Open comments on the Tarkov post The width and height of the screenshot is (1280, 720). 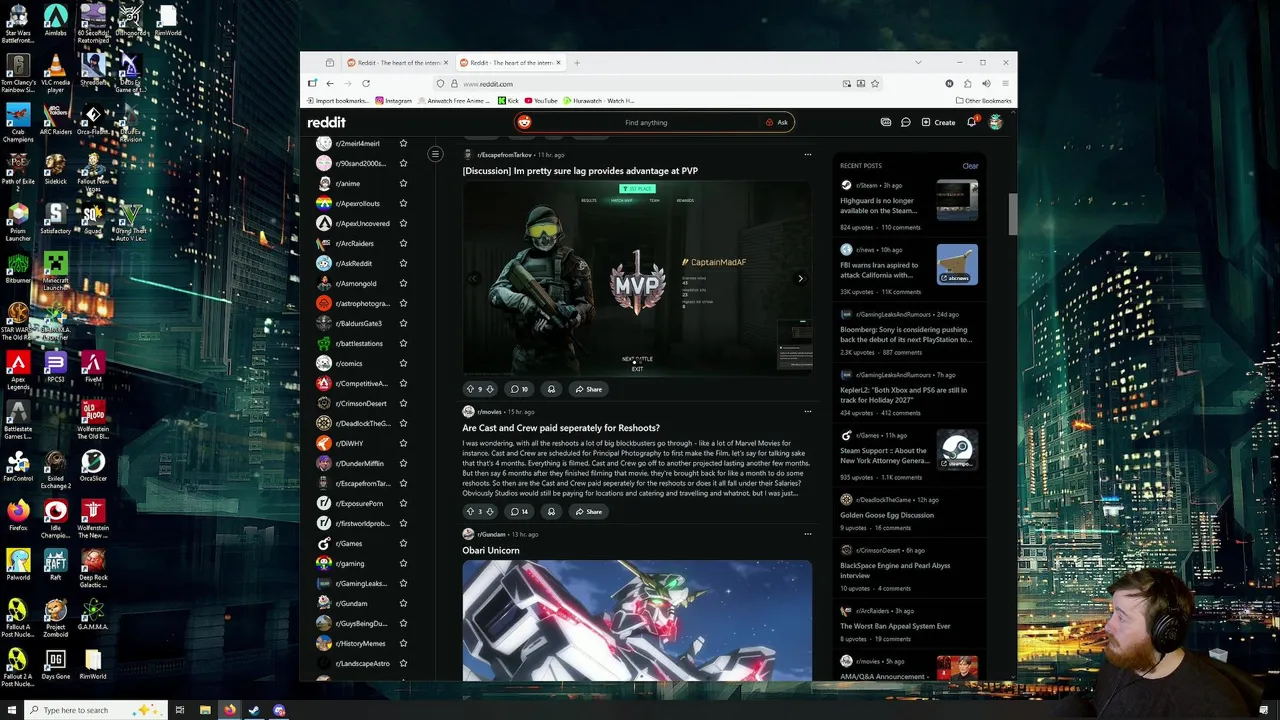click(519, 389)
